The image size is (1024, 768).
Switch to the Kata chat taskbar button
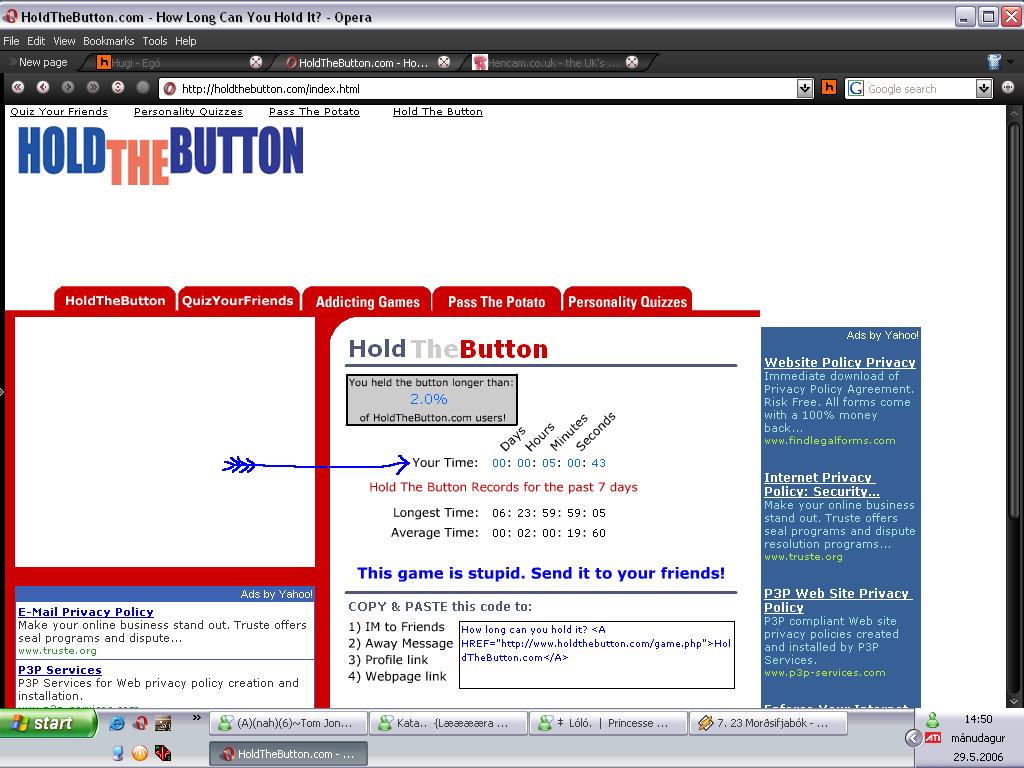point(448,723)
